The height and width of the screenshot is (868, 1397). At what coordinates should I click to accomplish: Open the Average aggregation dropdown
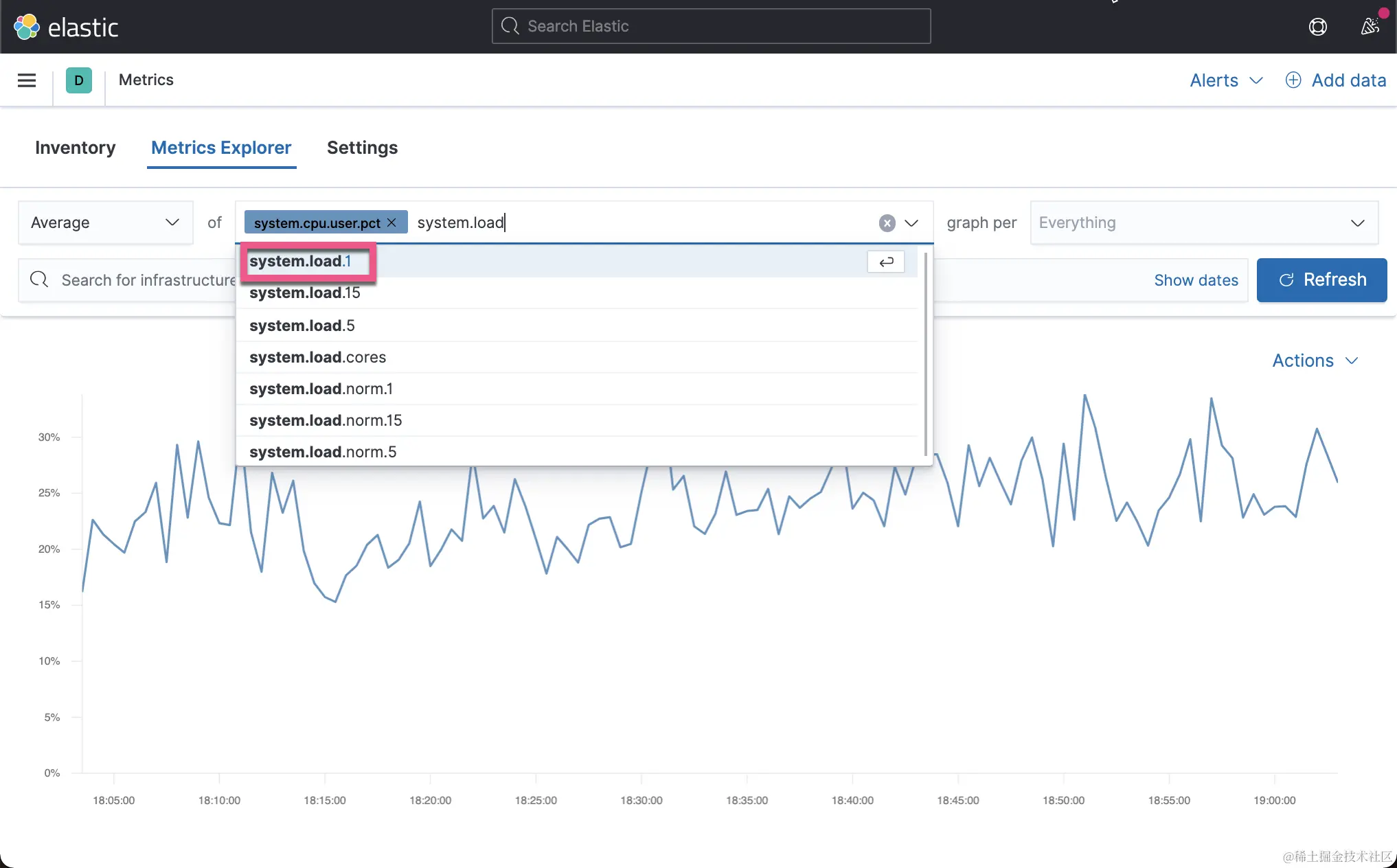(x=105, y=222)
